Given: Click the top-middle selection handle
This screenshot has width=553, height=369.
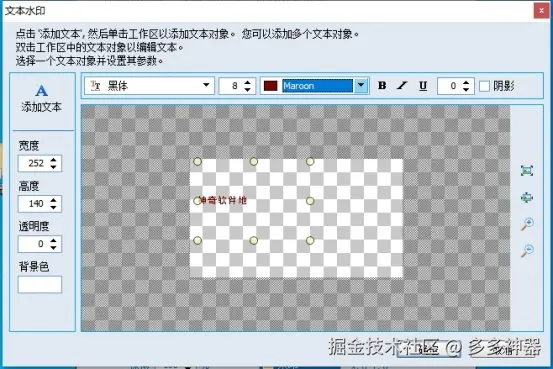Looking at the screenshot, I should pos(254,162).
